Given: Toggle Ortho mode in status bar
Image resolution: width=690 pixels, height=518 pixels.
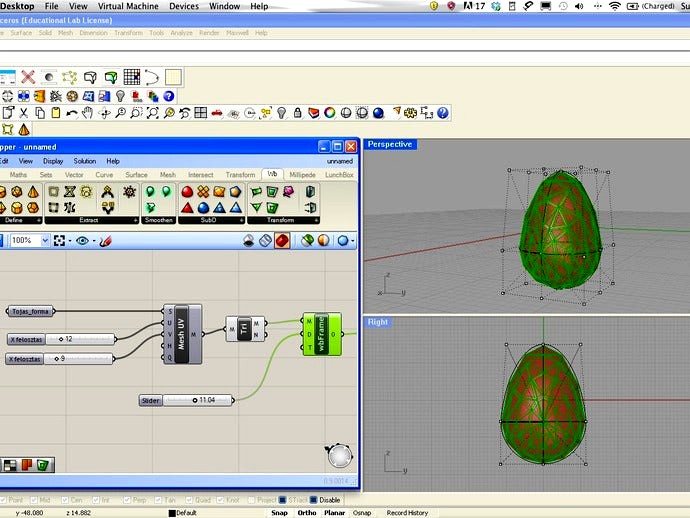Looking at the screenshot, I should tap(307, 513).
